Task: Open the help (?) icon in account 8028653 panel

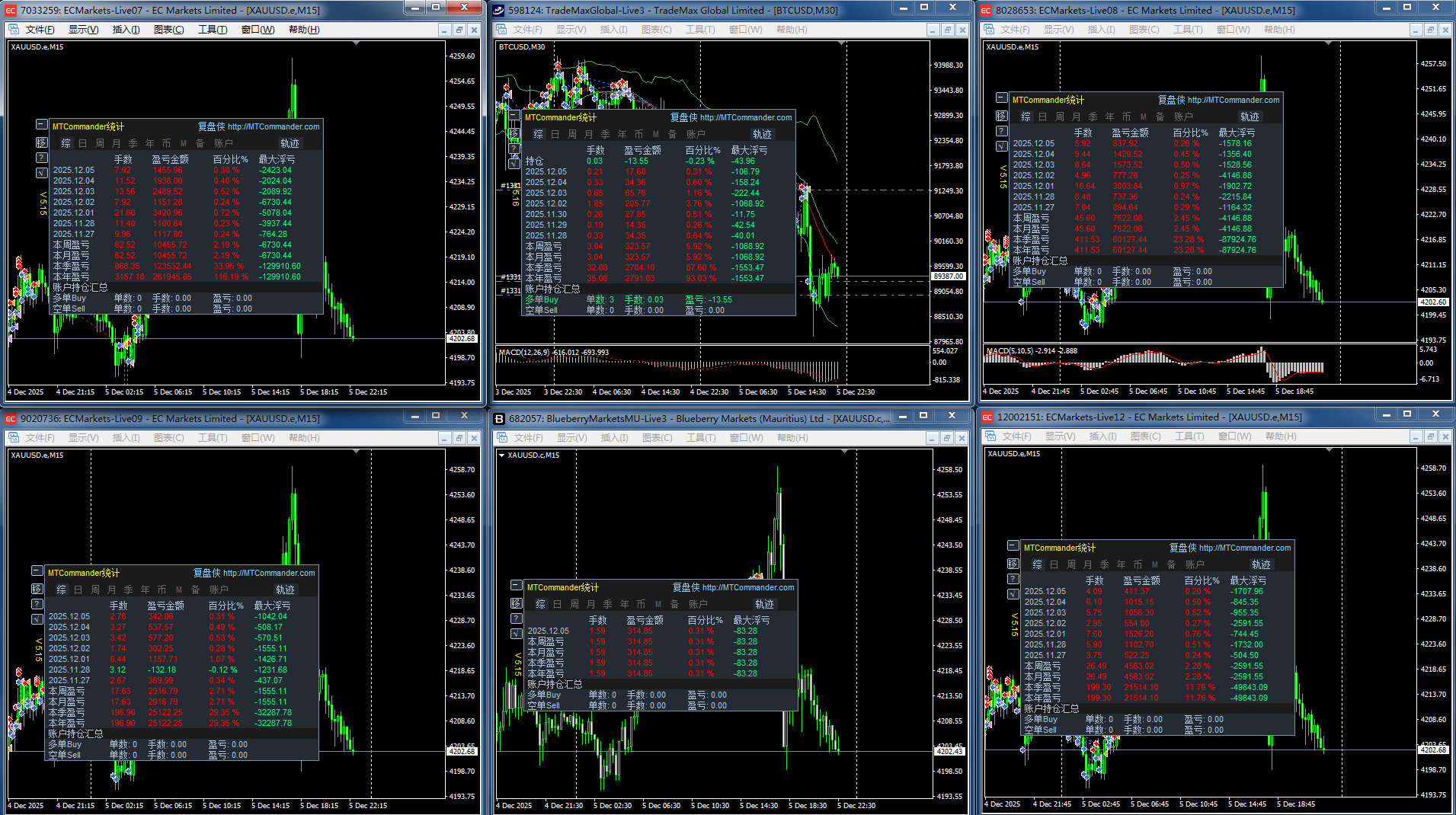Action: [1002, 131]
